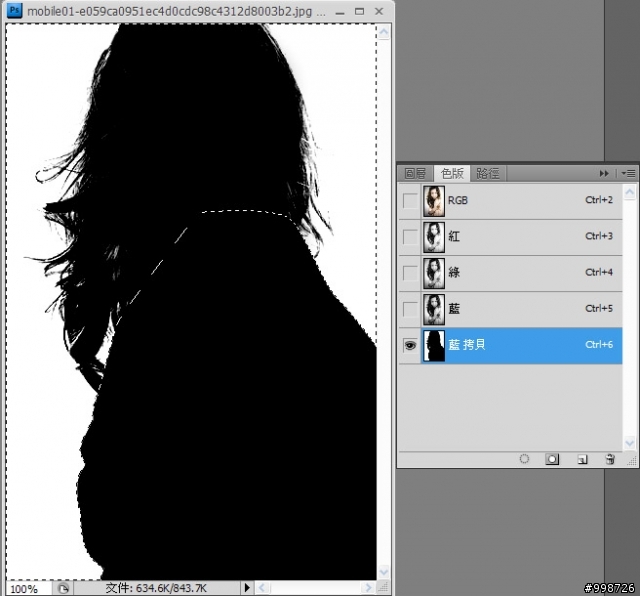
Task: Click the 文件: 634.6K/843.7K status text
Action: tap(156, 588)
